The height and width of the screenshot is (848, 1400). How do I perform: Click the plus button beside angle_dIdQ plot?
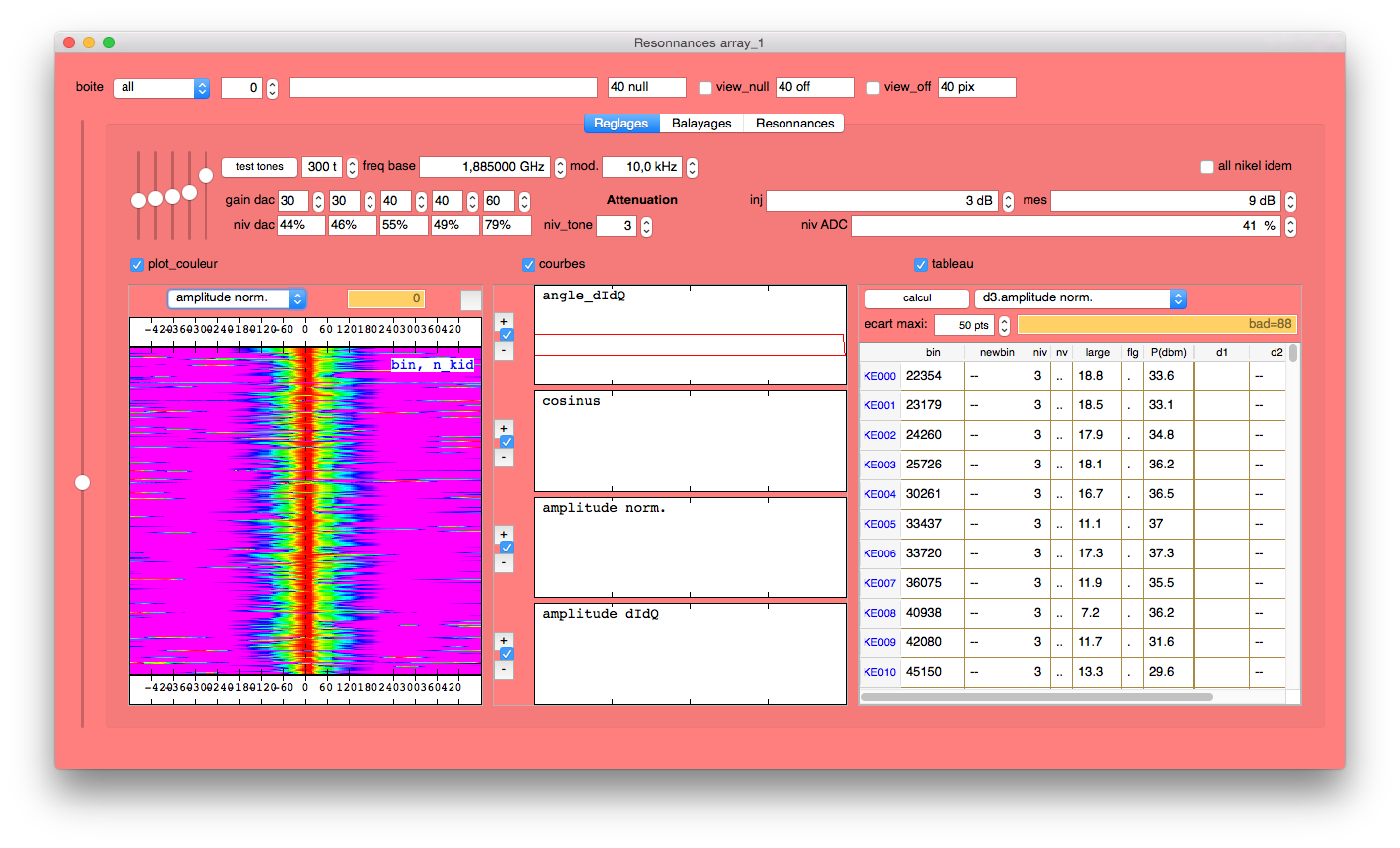click(504, 321)
